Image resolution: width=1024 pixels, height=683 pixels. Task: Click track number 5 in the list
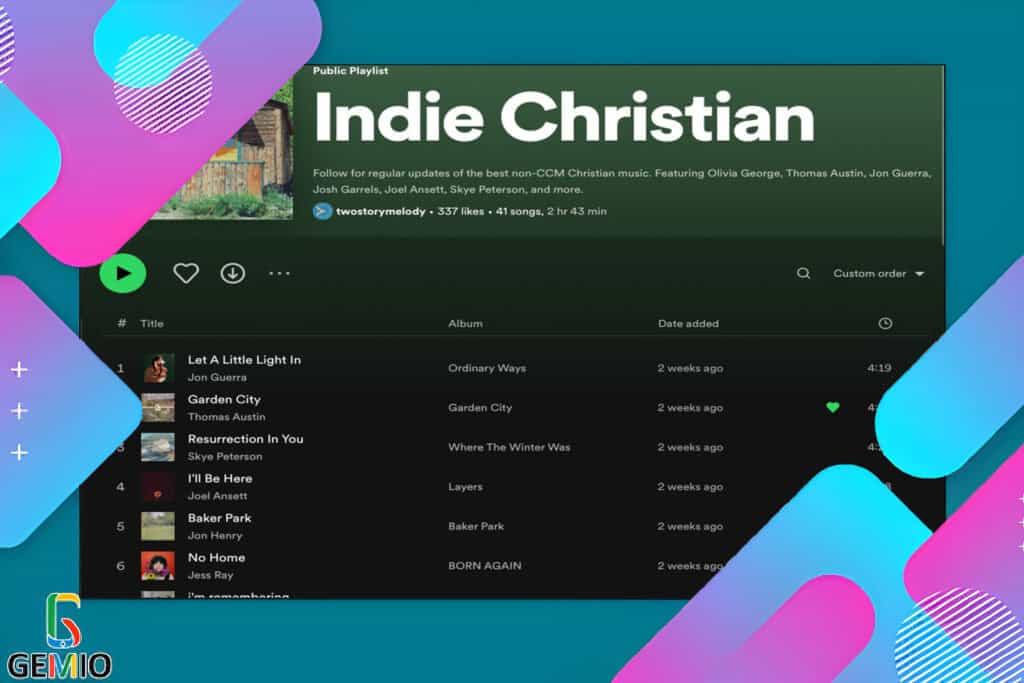click(120, 526)
